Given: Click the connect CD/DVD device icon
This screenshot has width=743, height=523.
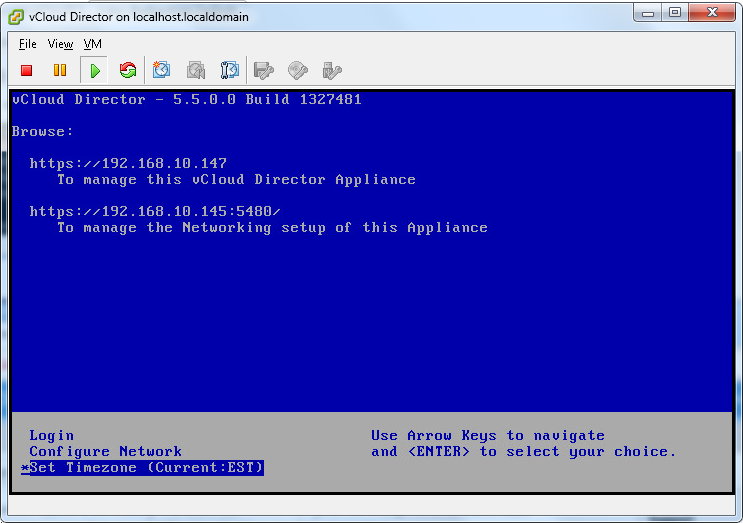Looking at the screenshot, I should coord(298,70).
